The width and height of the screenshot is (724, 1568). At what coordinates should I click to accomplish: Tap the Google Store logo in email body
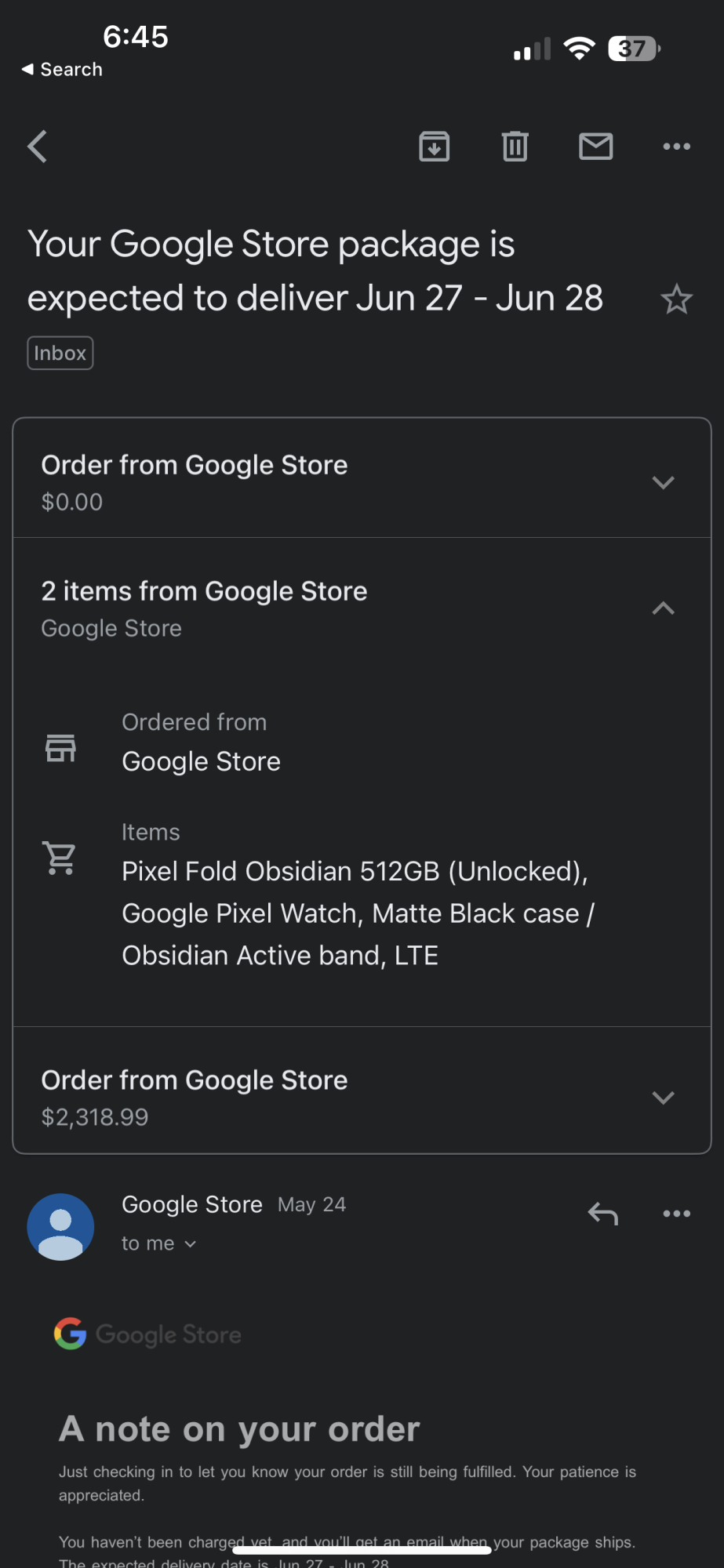click(148, 1334)
